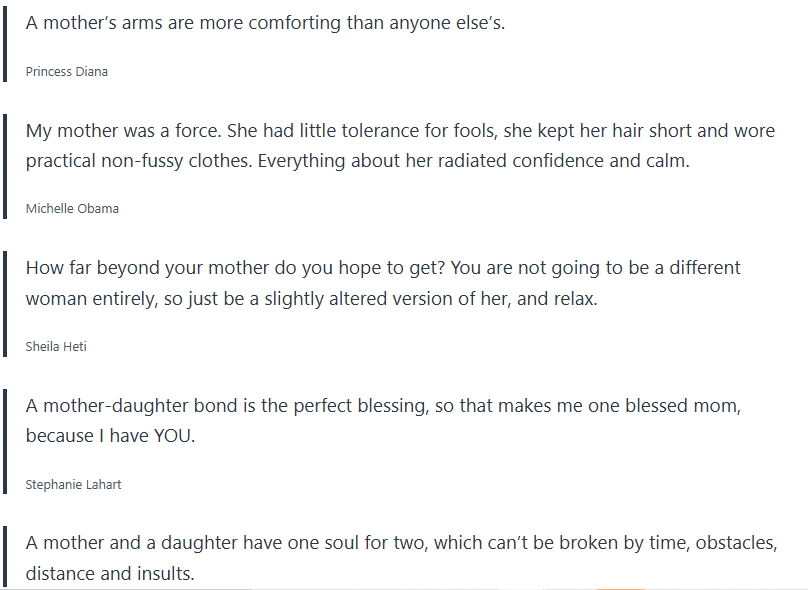808x590 pixels.
Task: Click the Princess Diana author name
Action: [x=67, y=72]
